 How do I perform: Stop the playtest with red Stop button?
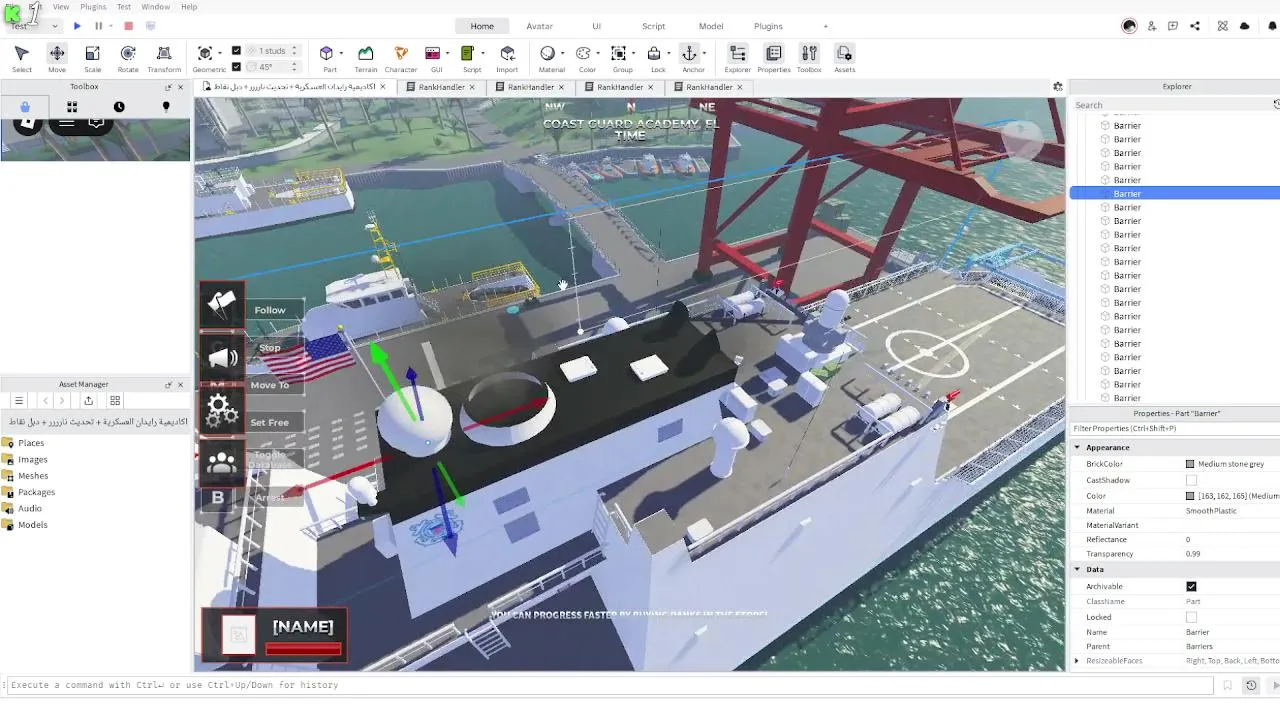coord(128,26)
